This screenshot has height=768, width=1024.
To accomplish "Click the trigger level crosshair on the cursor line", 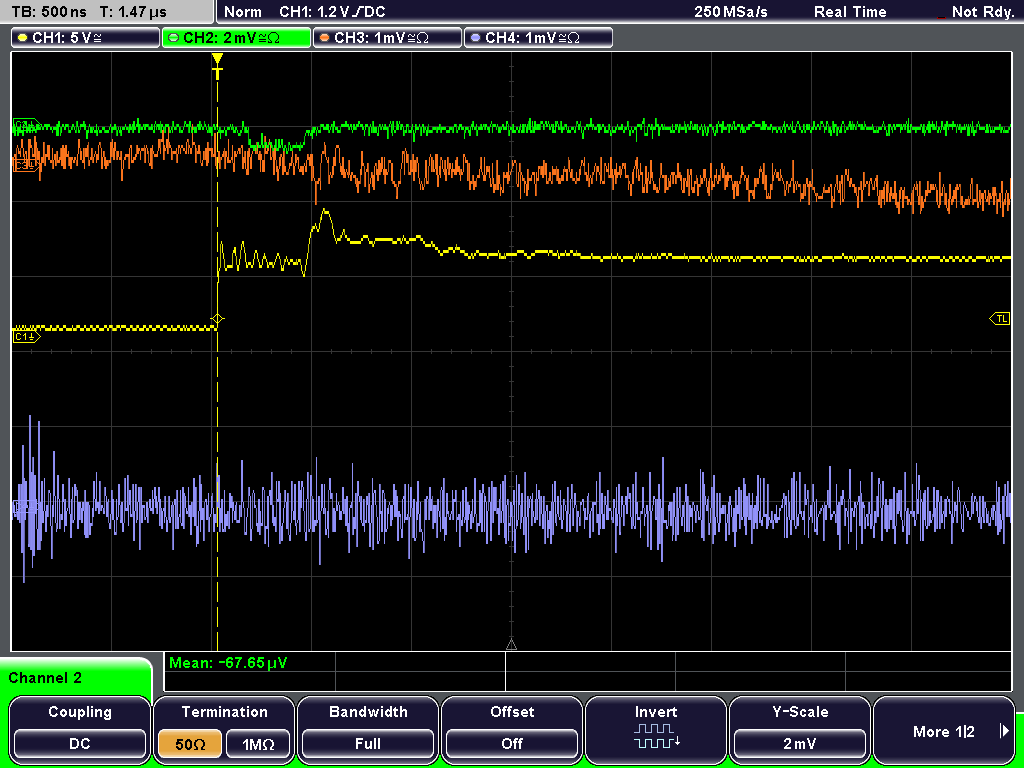I will click(x=217, y=319).
